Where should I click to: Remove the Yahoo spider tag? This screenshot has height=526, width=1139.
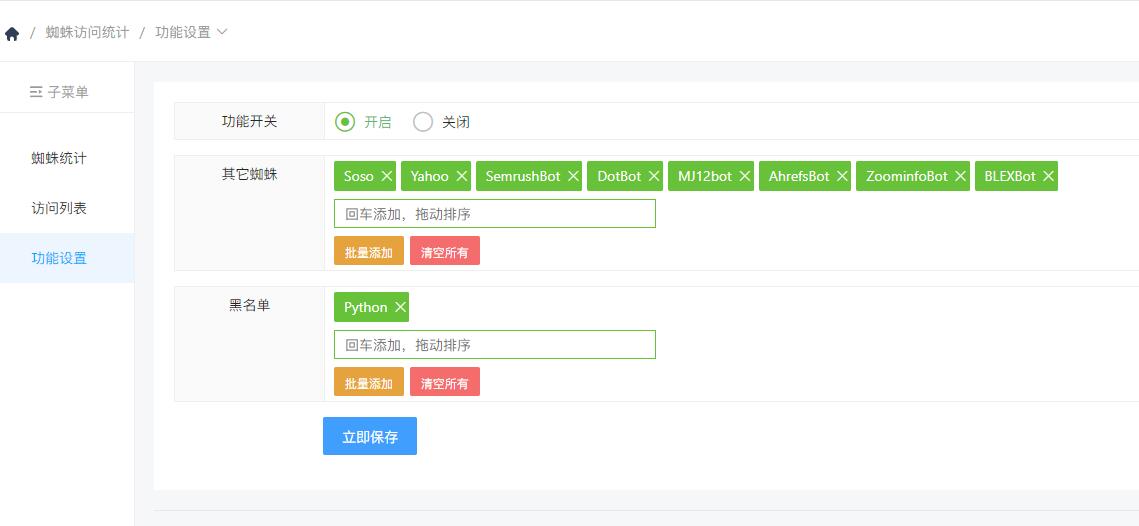(x=461, y=177)
